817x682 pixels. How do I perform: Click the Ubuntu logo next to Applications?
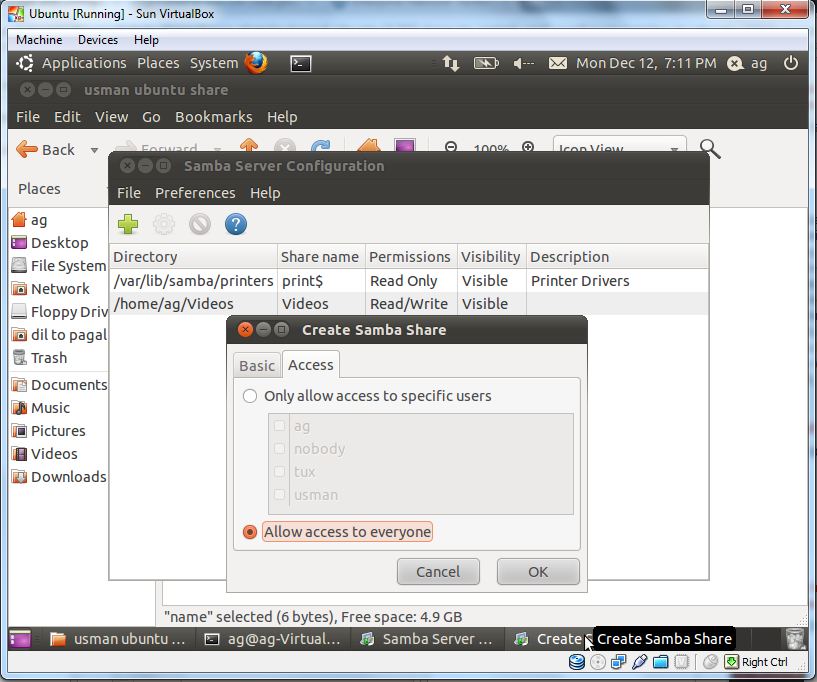tap(24, 63)
